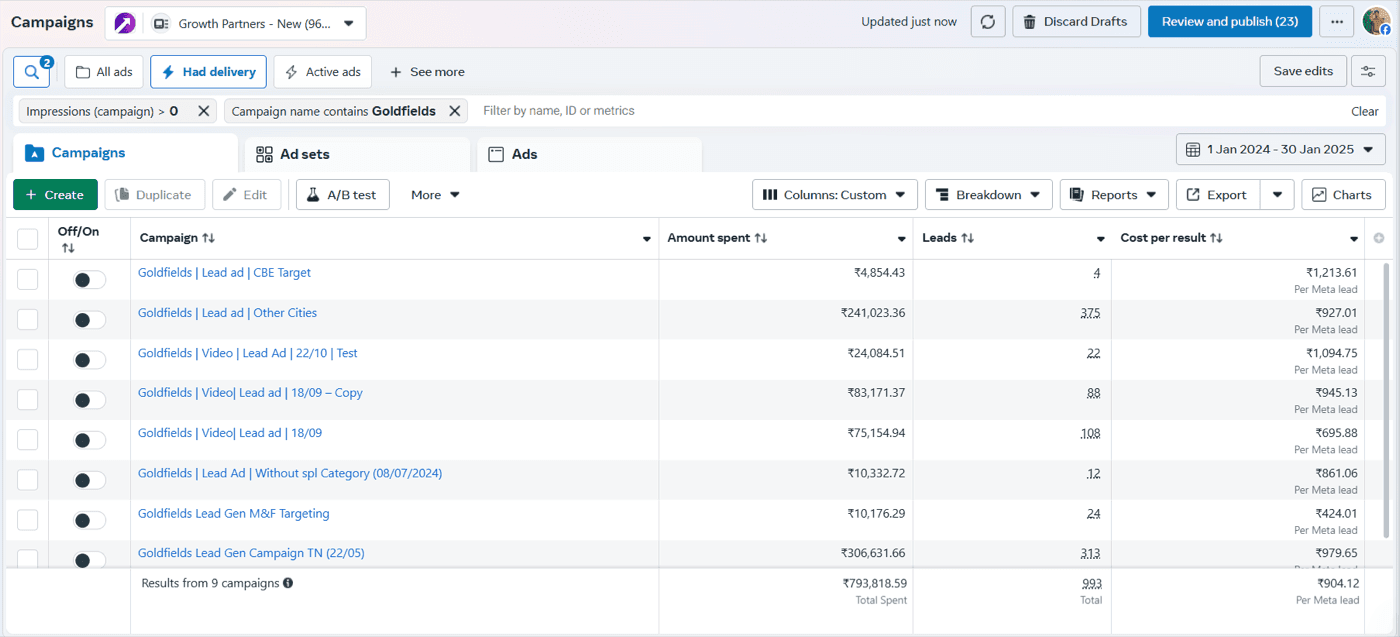The height and width of the screenshot is (637, 1400).
Task: Select the Had delivery view
Action: [208, 72]
